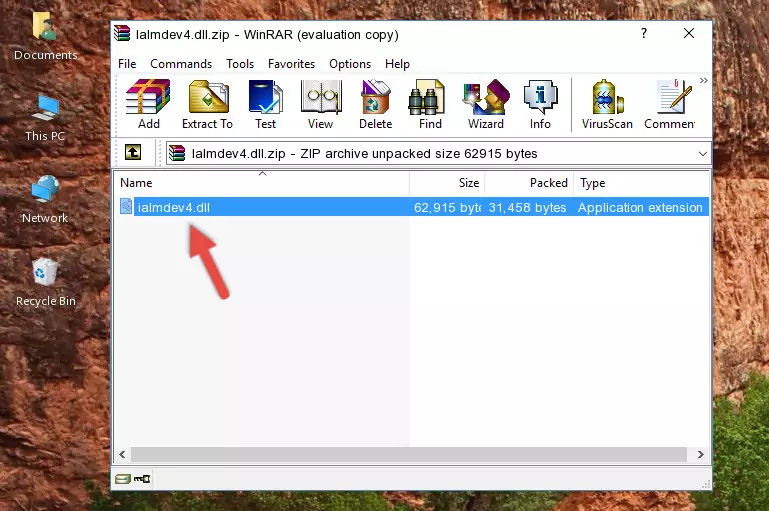Click the Delete toolbar icon
This screenshot has width=769, height=511.
click(x=376, y=104)
